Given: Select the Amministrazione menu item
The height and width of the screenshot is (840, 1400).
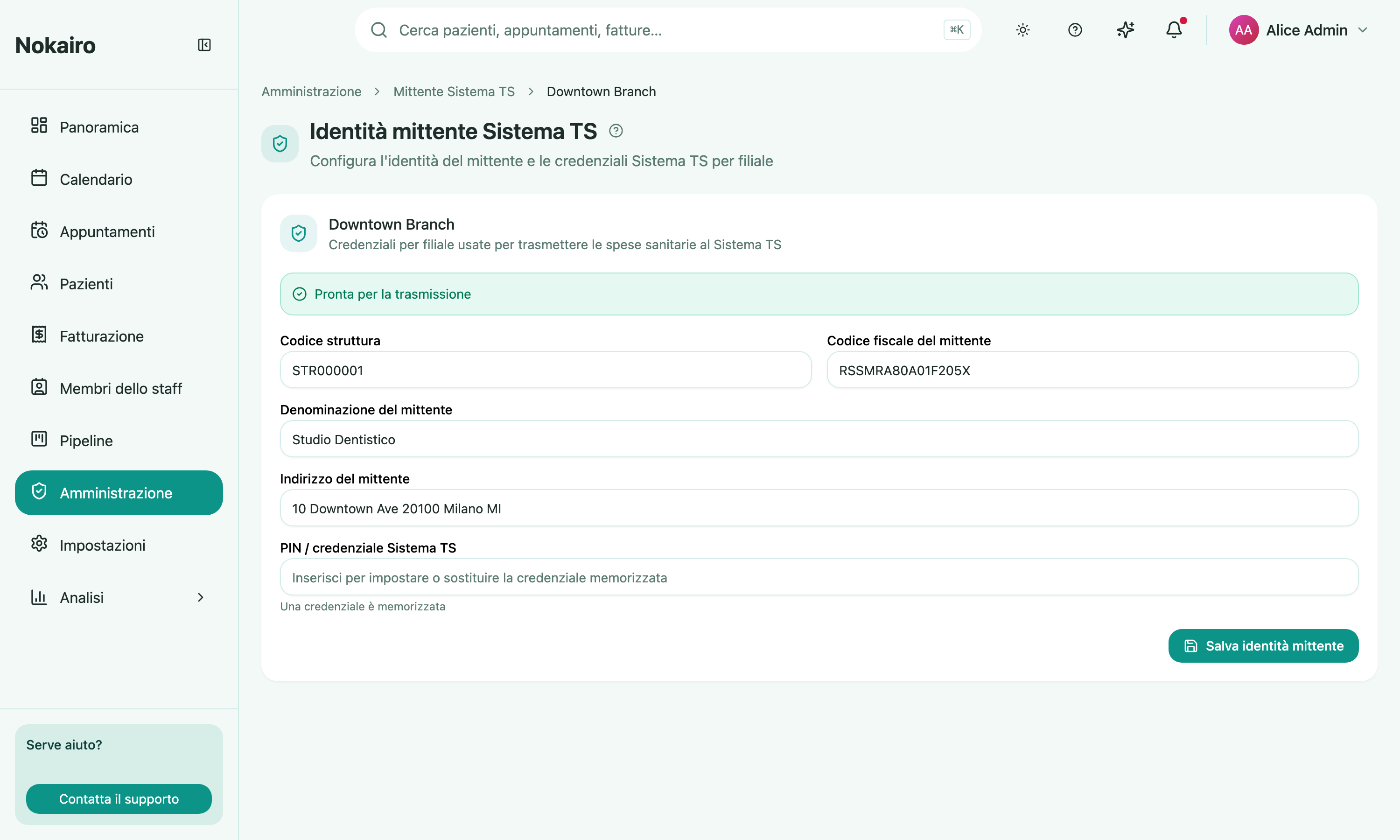Looking at the screenshot, I should (119, 493).
